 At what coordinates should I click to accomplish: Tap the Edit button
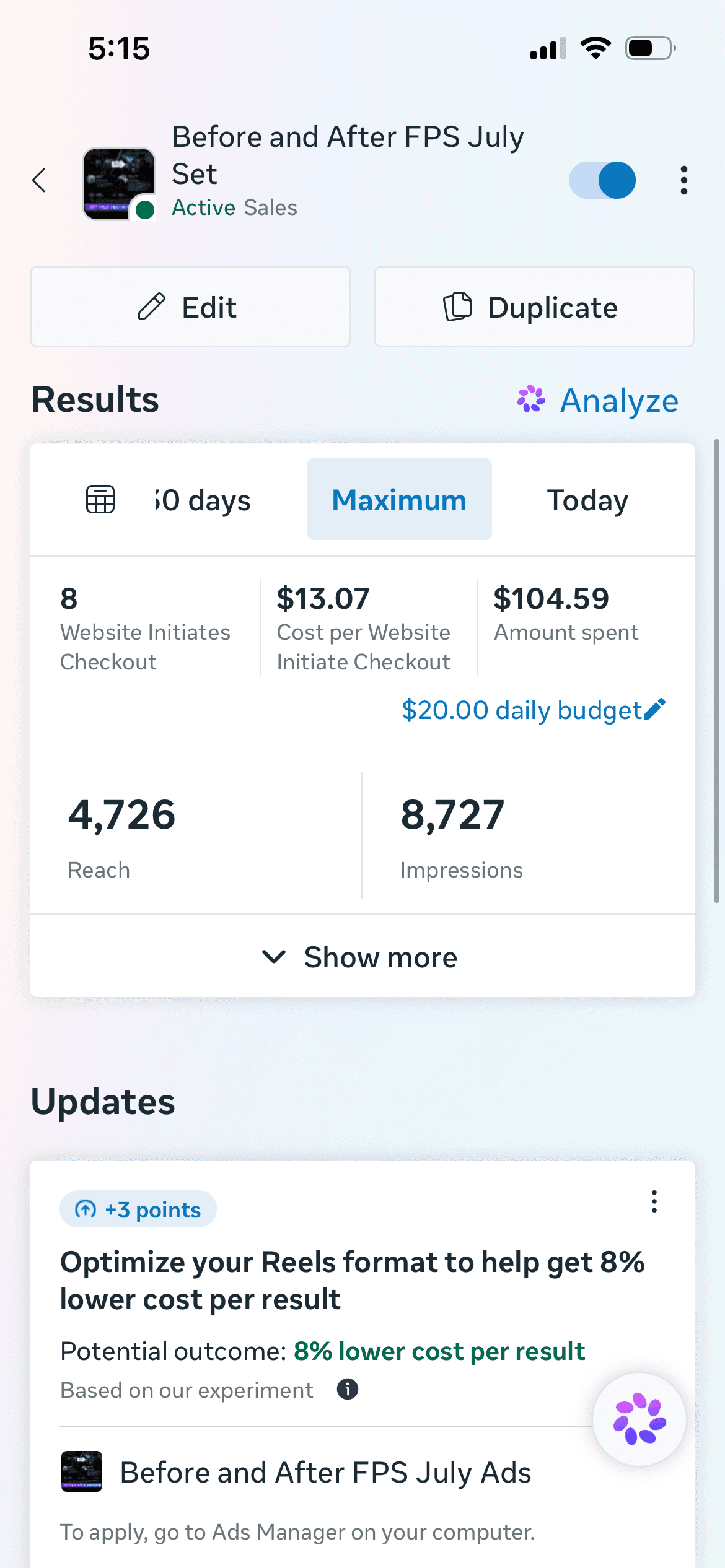pos(190,307)
